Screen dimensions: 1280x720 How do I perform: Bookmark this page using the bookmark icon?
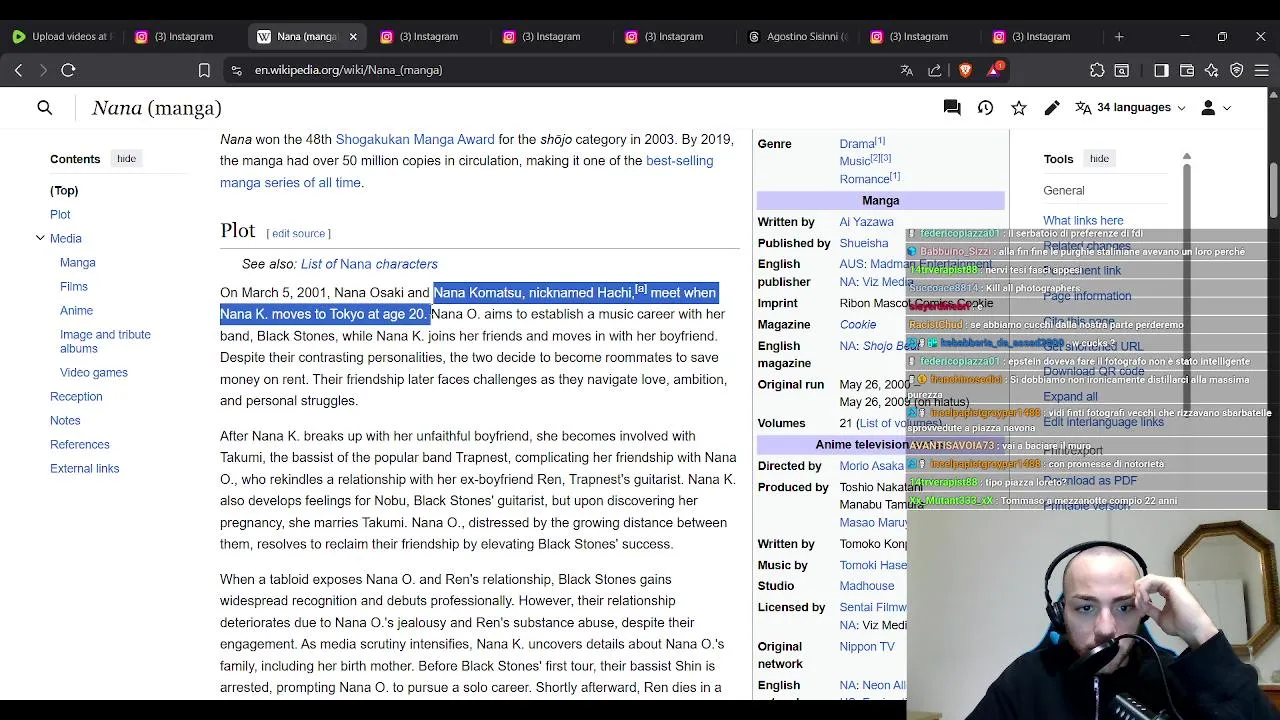[x=204, y=70]
